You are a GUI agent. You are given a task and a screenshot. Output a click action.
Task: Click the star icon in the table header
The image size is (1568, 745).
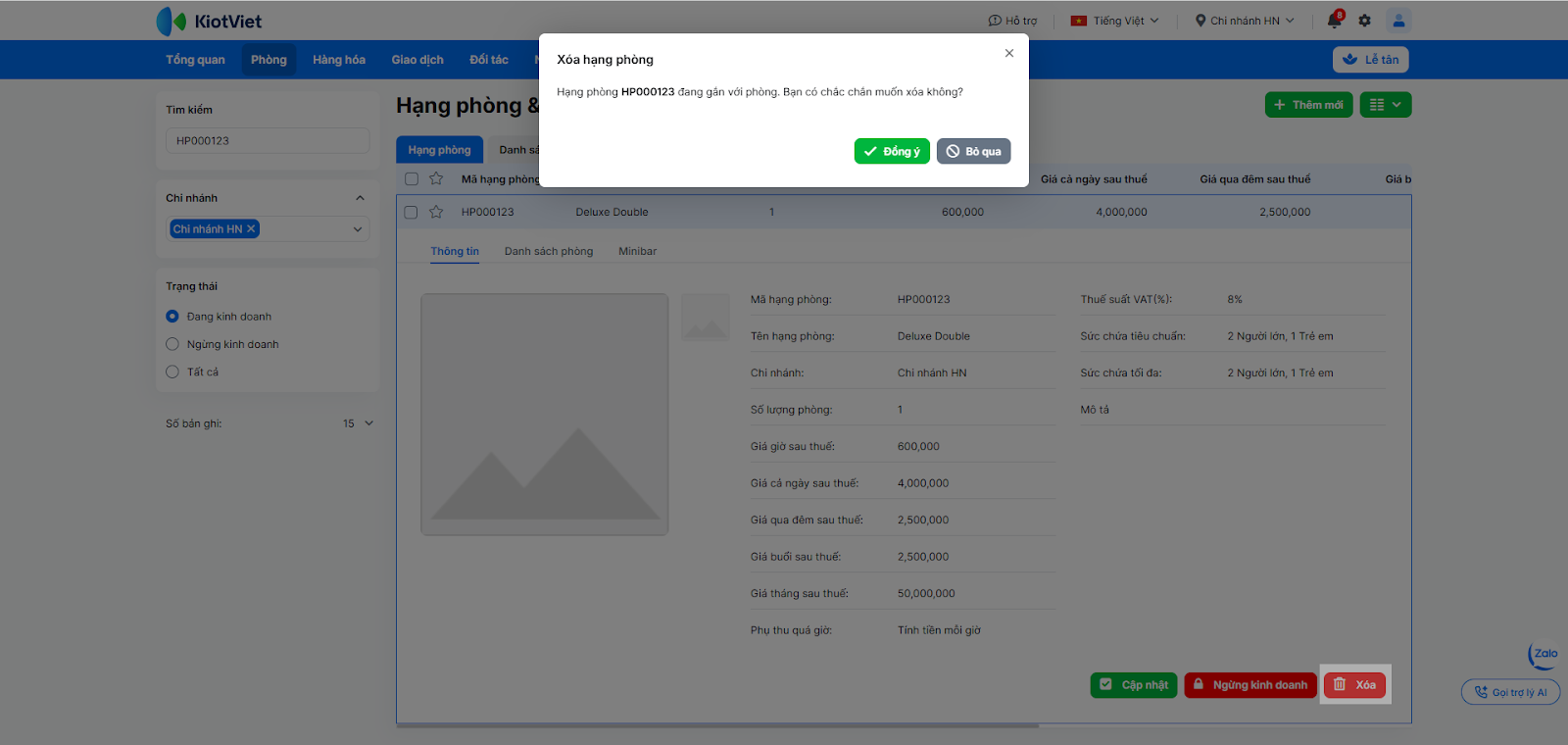coord(436,178)
